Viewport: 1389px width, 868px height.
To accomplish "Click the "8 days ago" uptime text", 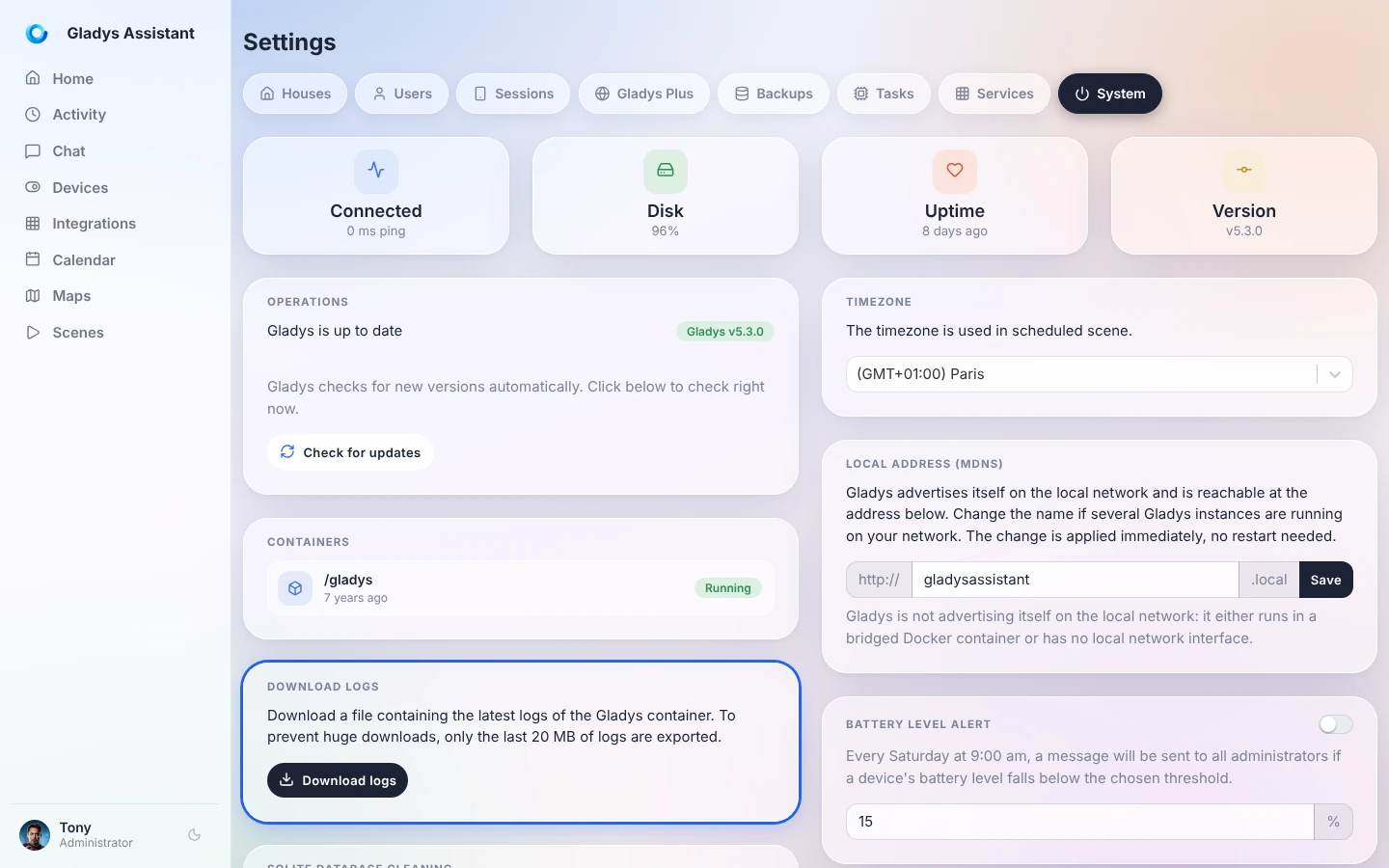I will point(955,231).
